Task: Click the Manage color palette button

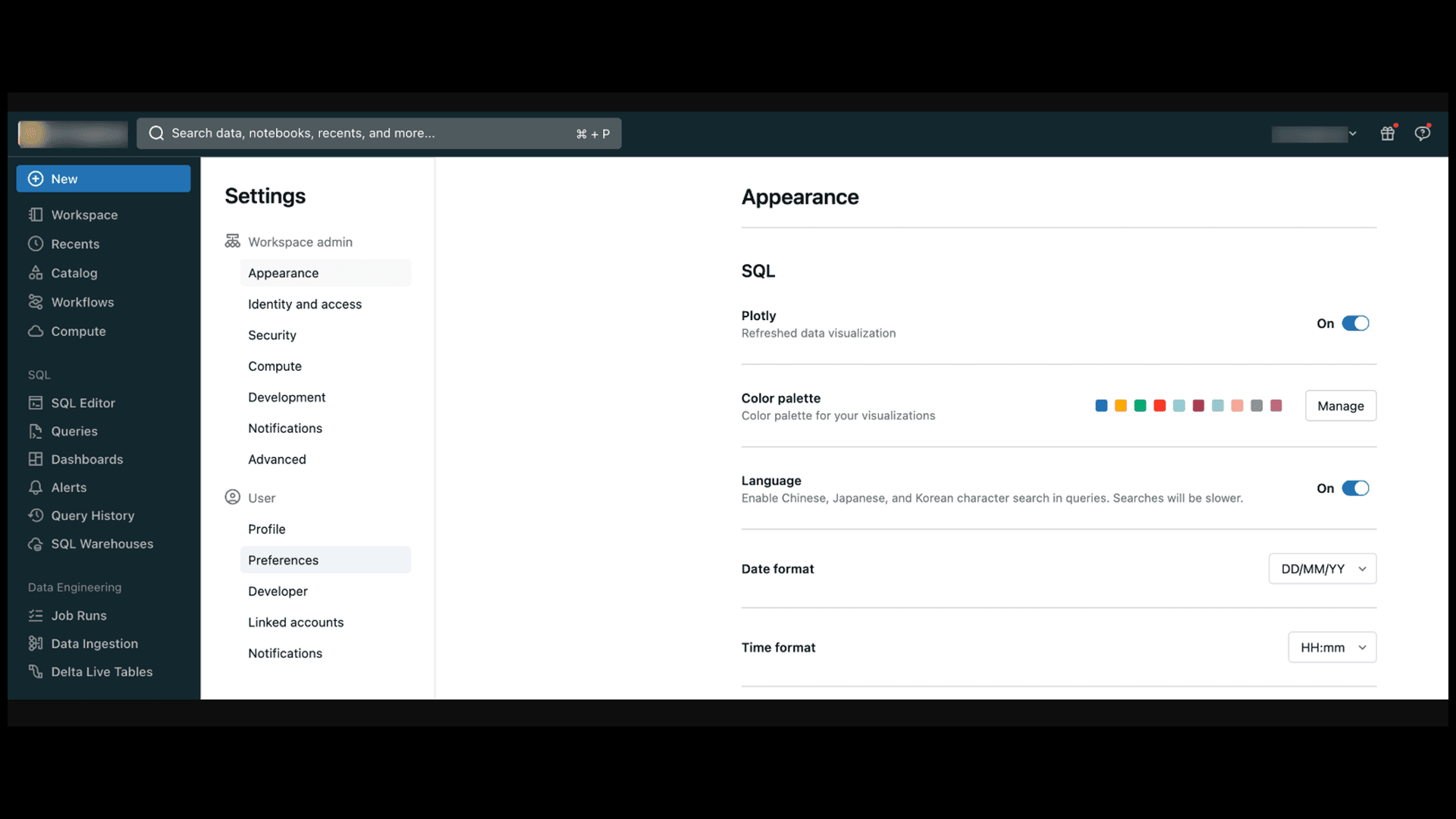Action: pyautogui.click(x=1340, y=405)
